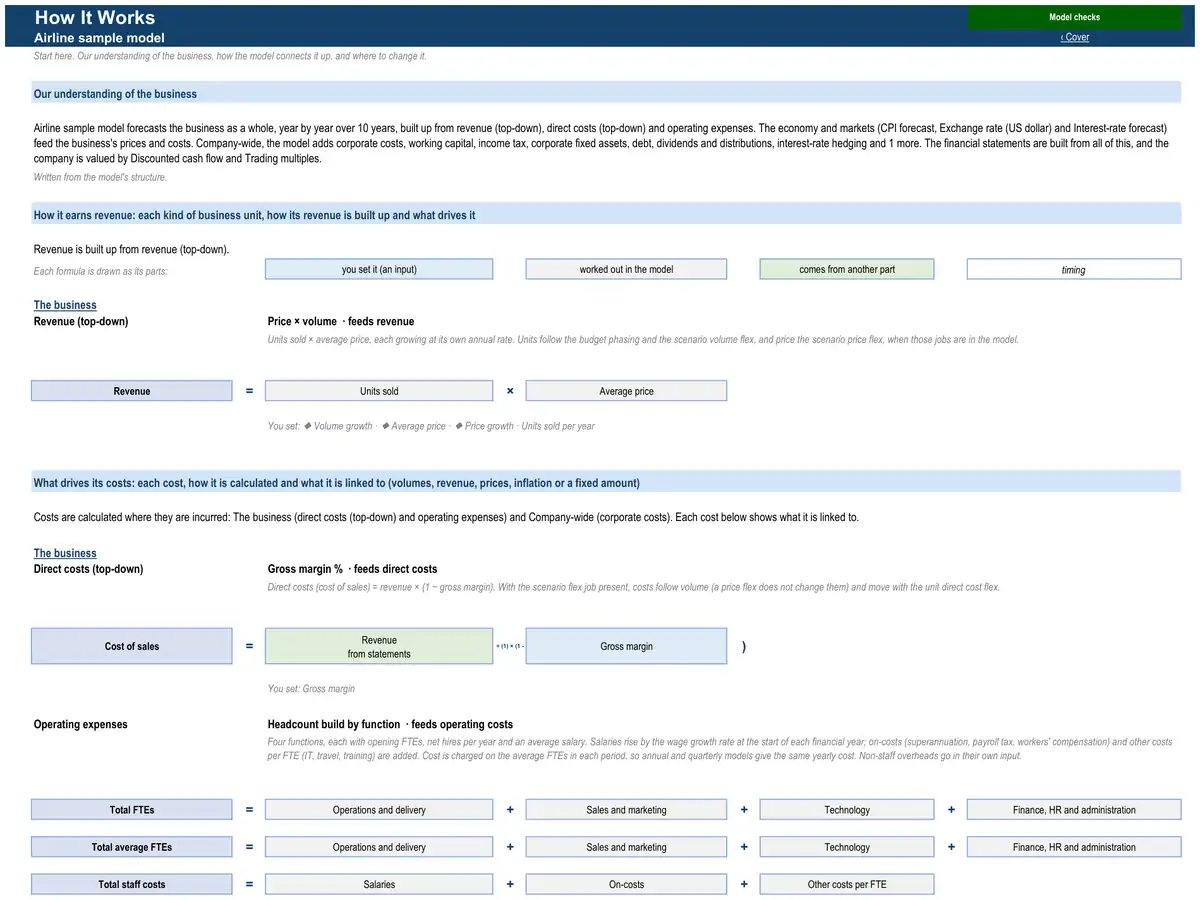Click the 'Costs are calculated where they are incurred' sentence
Viewport: 1200px width, 900px height.
(x=446, y=517)
